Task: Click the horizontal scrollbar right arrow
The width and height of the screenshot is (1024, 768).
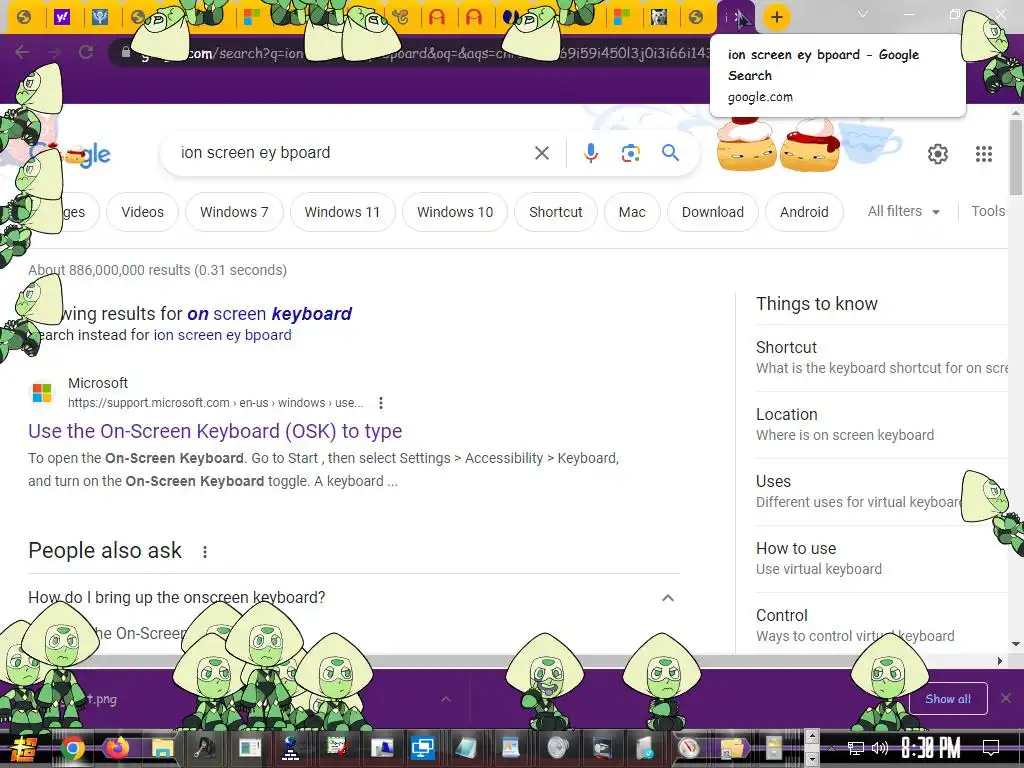Action: click(1000, 661)
